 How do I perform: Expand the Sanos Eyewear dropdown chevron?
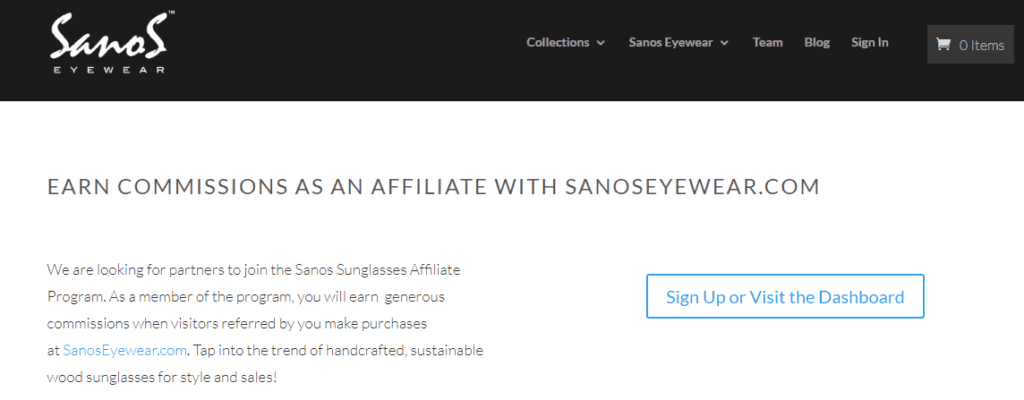click(x=724, y=43)
